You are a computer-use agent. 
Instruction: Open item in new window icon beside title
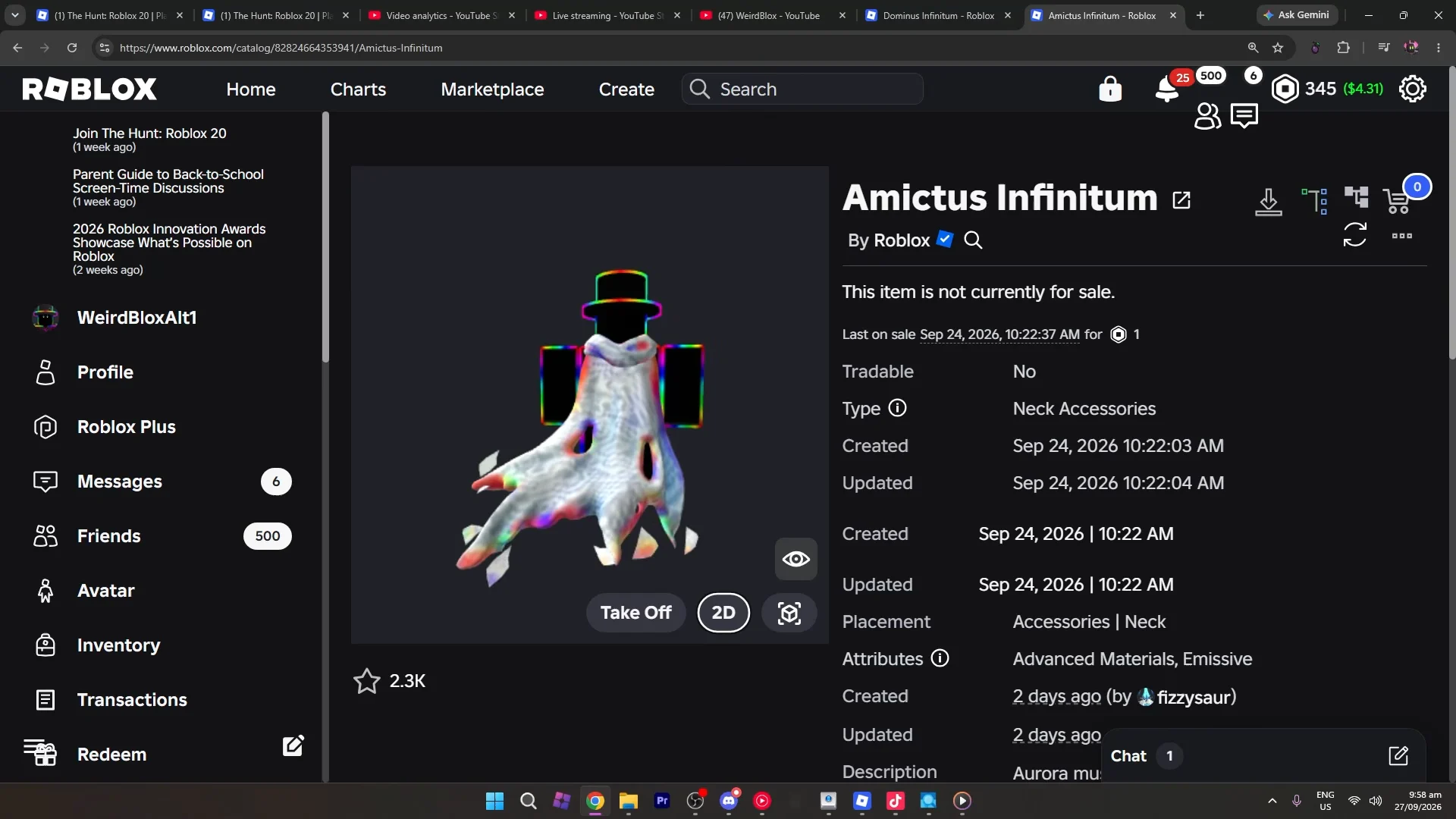coord(1181,200)
